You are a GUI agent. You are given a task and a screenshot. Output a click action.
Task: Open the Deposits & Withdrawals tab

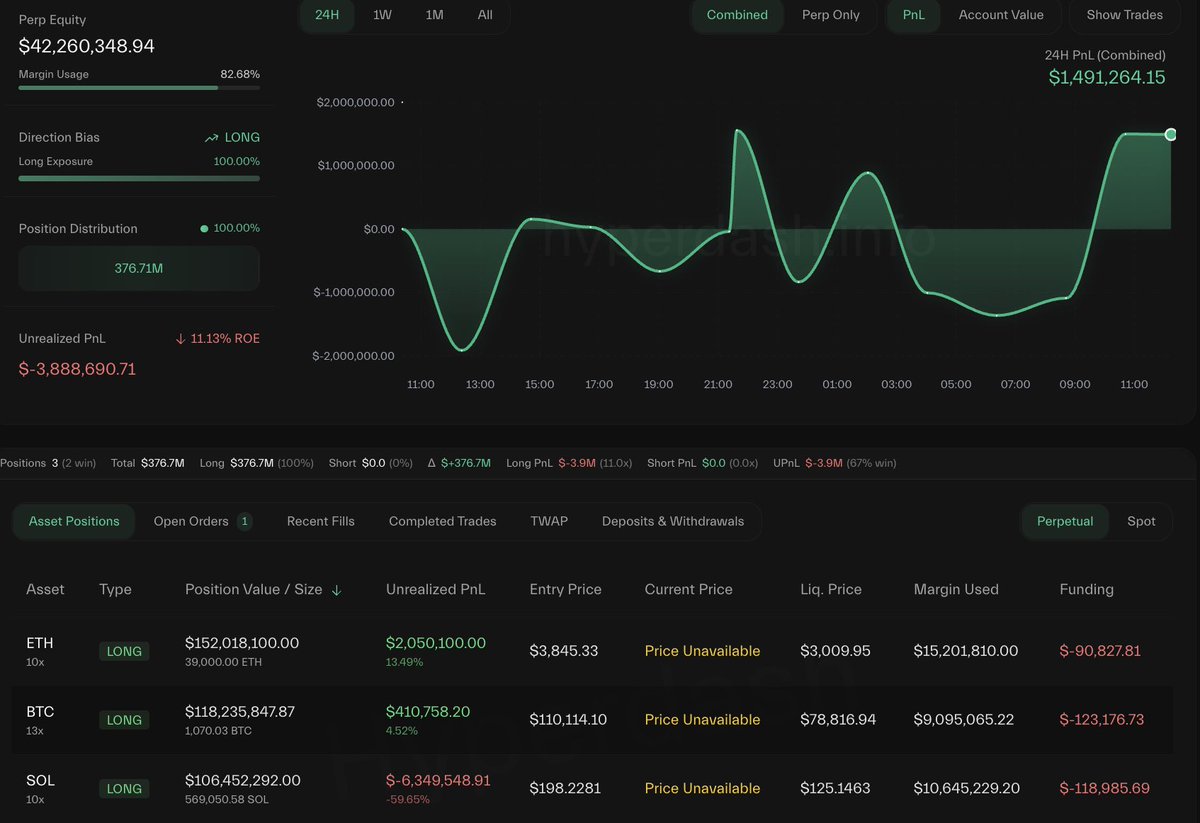[x=672, y=521]
